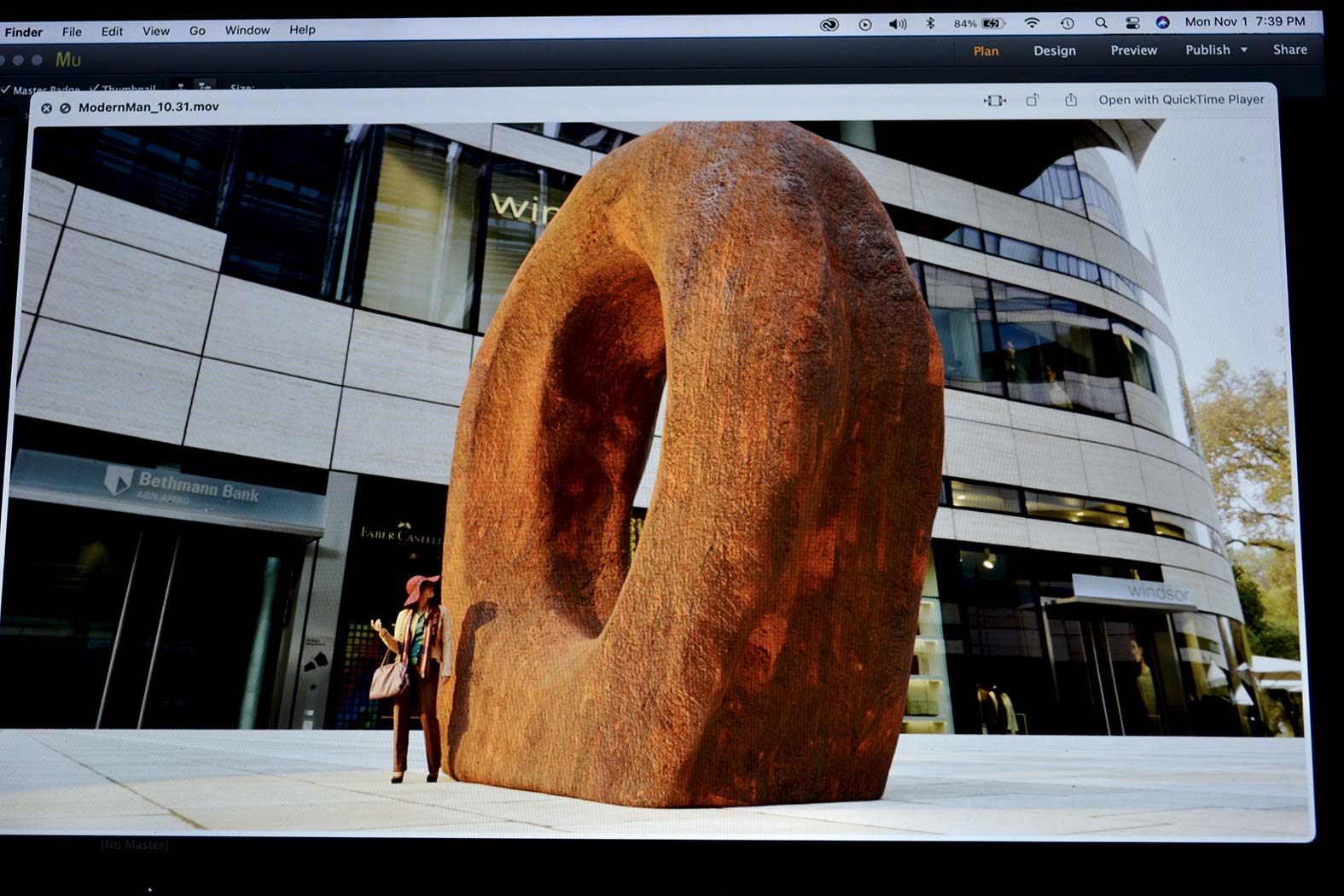
Task: Toggle the Thumbnail checkbox
Action: [x=94, y=88]
